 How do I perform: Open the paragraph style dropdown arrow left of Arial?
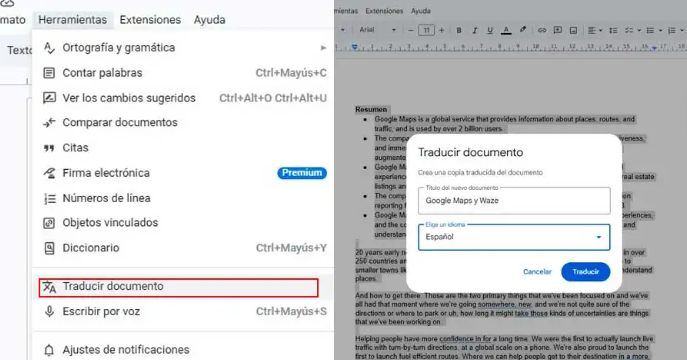343,30
